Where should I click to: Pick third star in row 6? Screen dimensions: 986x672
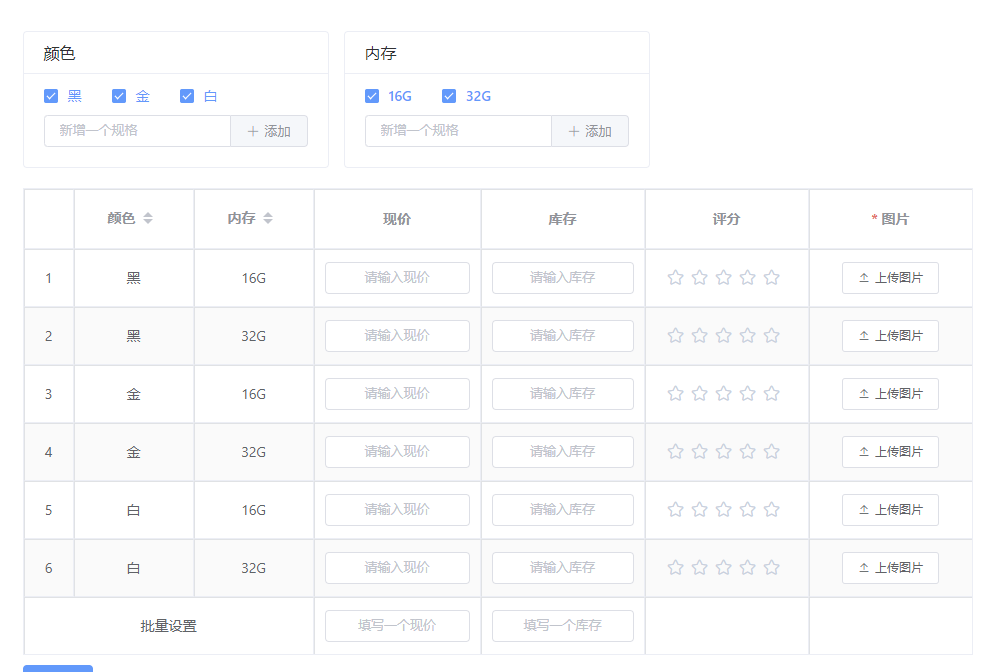(x=724, y=568)
